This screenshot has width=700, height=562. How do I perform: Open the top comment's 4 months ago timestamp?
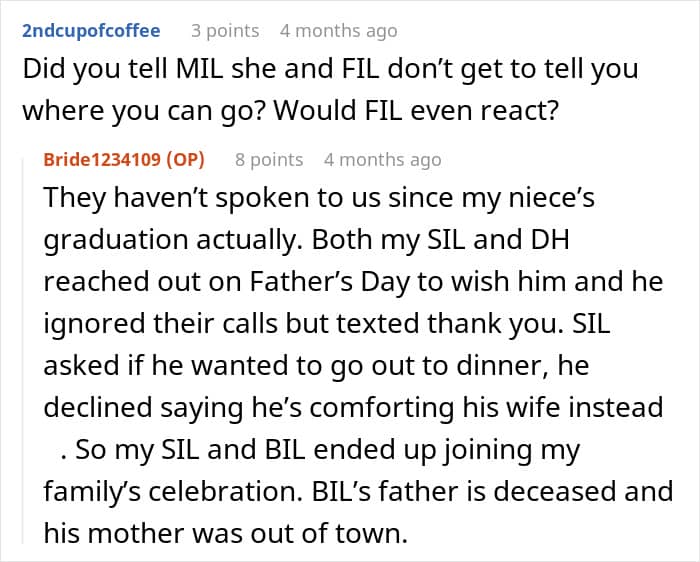point(338,31)
